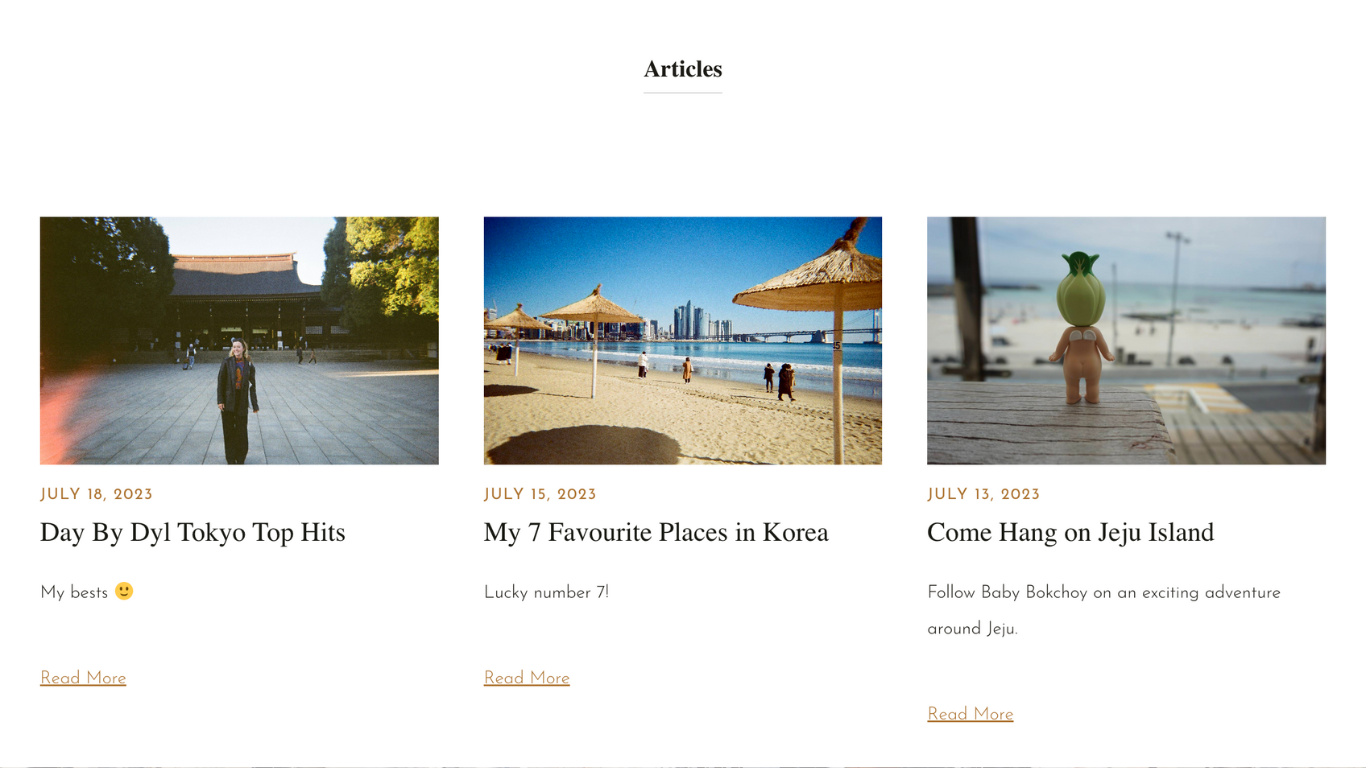The height and width of the screenshot is (768, 1366).
Task: Open 'My 7 Favourite Places in Korea' title
Action: [x=656, y=532]
